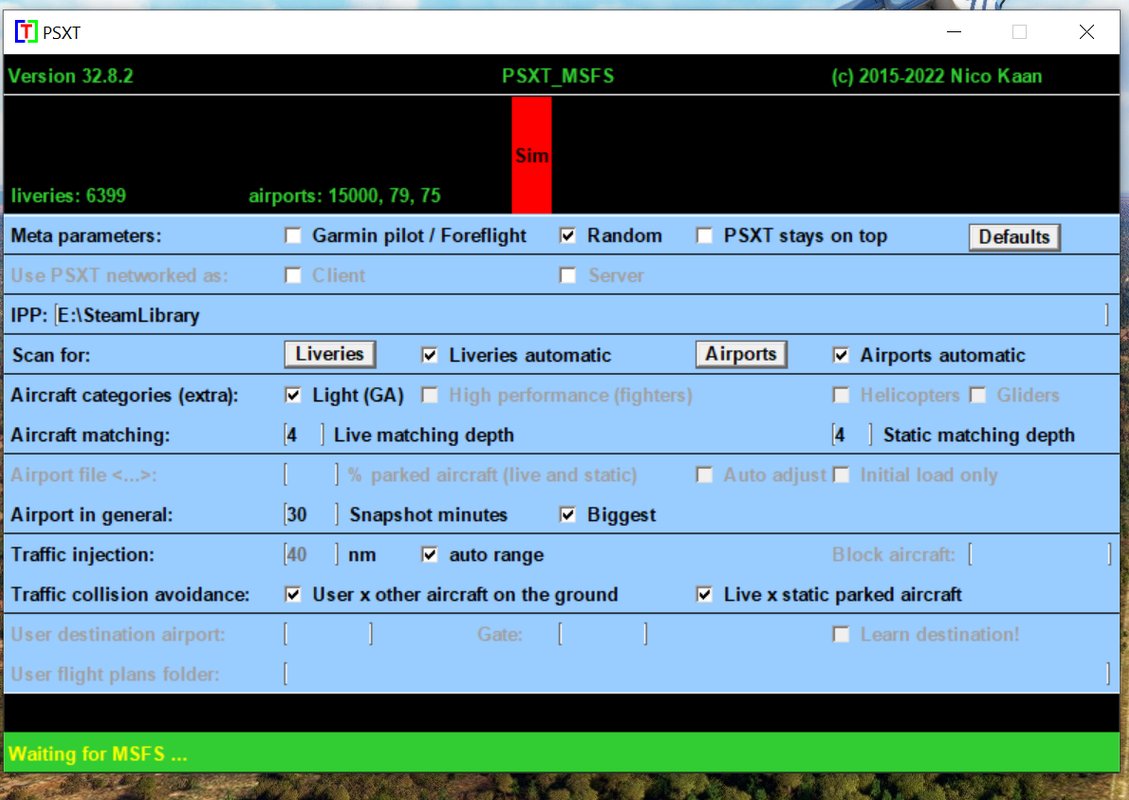This screenshot has width=1129, height=800.
Task: Click the Waiting for MSFS ... status
Action: tap(97, 754)
